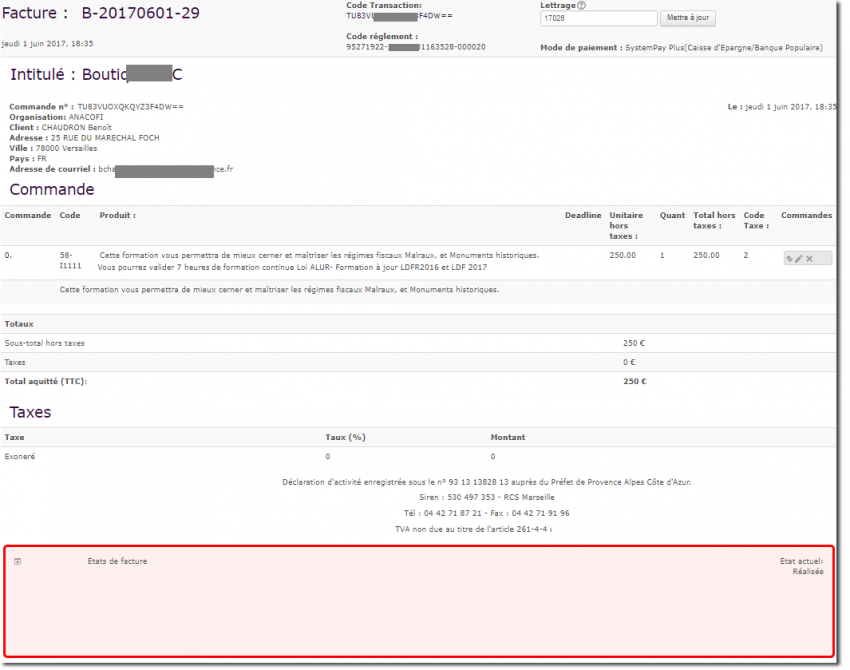Screen dimensions: 850x670
Task: Click the product description in the order row
Action: coord(318,255)
